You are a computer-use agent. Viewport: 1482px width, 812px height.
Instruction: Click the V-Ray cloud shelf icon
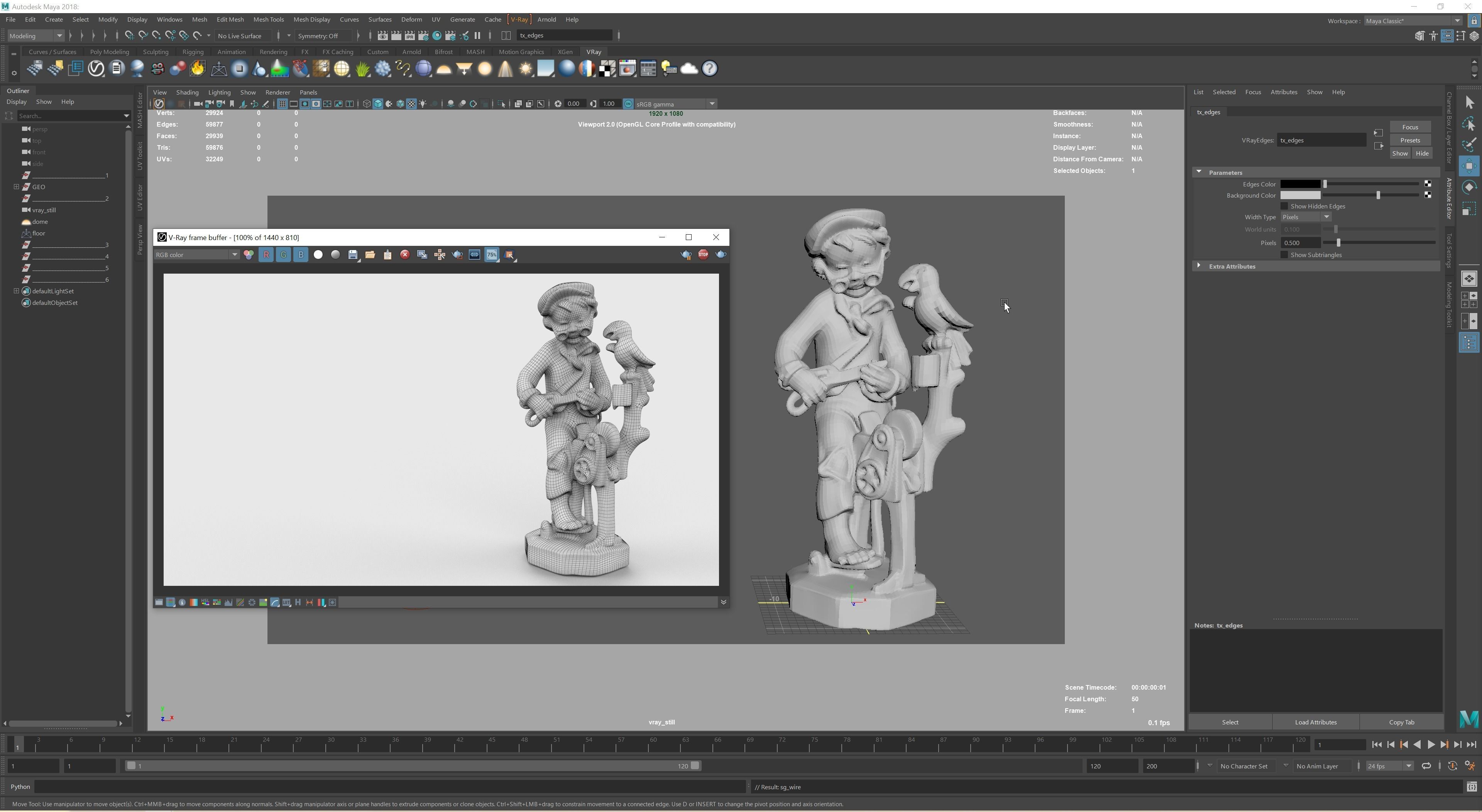pos(689,69)
